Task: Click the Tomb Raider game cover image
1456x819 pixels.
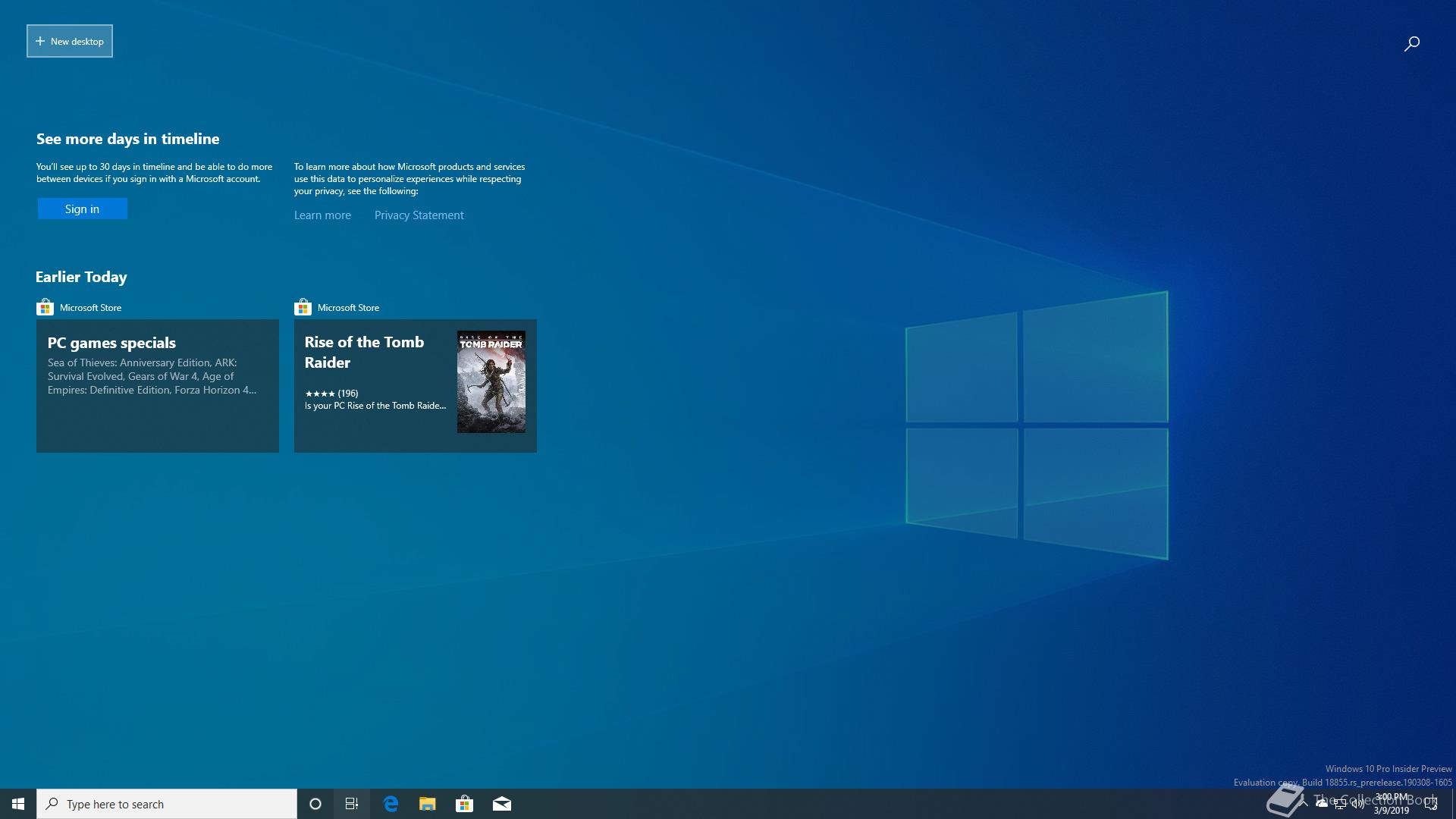Action: point(491,381)
